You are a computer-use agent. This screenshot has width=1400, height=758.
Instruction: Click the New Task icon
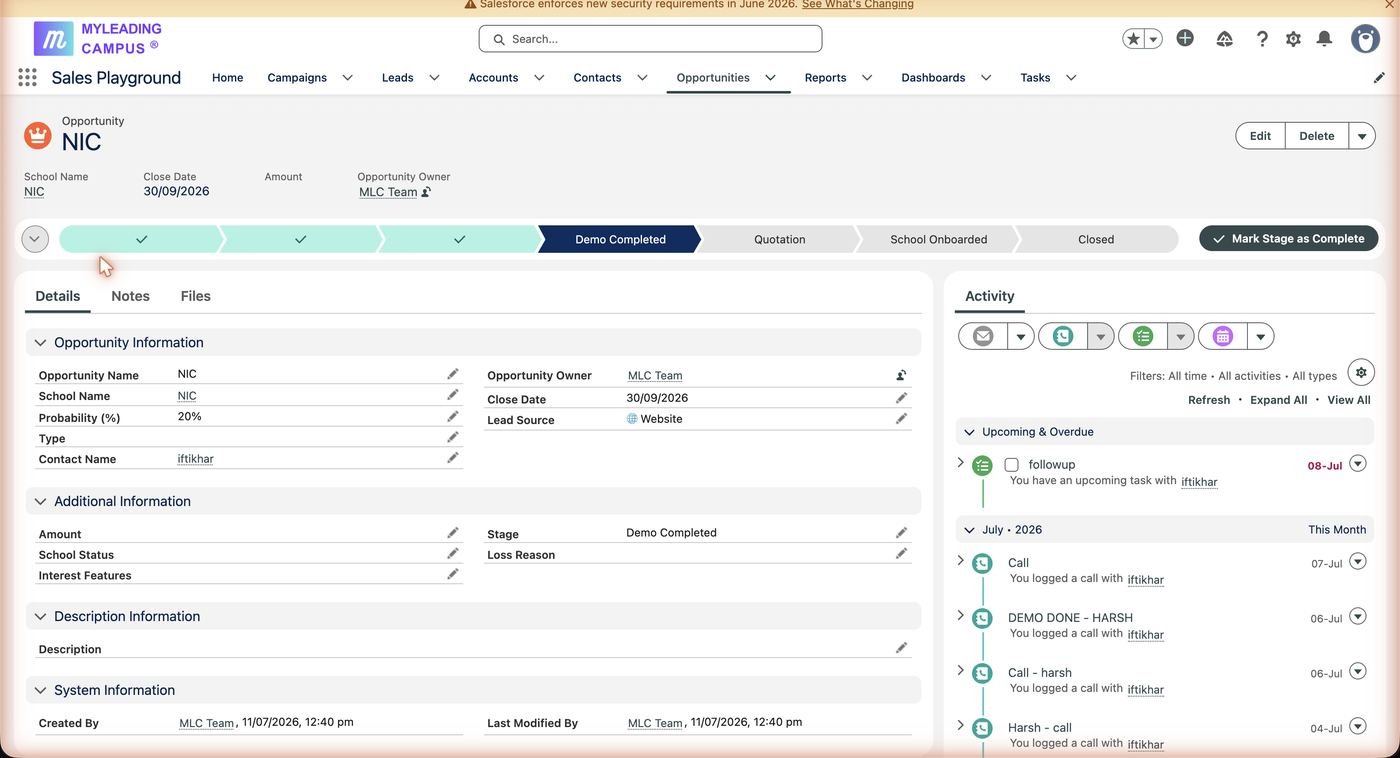coord(1143,336)
